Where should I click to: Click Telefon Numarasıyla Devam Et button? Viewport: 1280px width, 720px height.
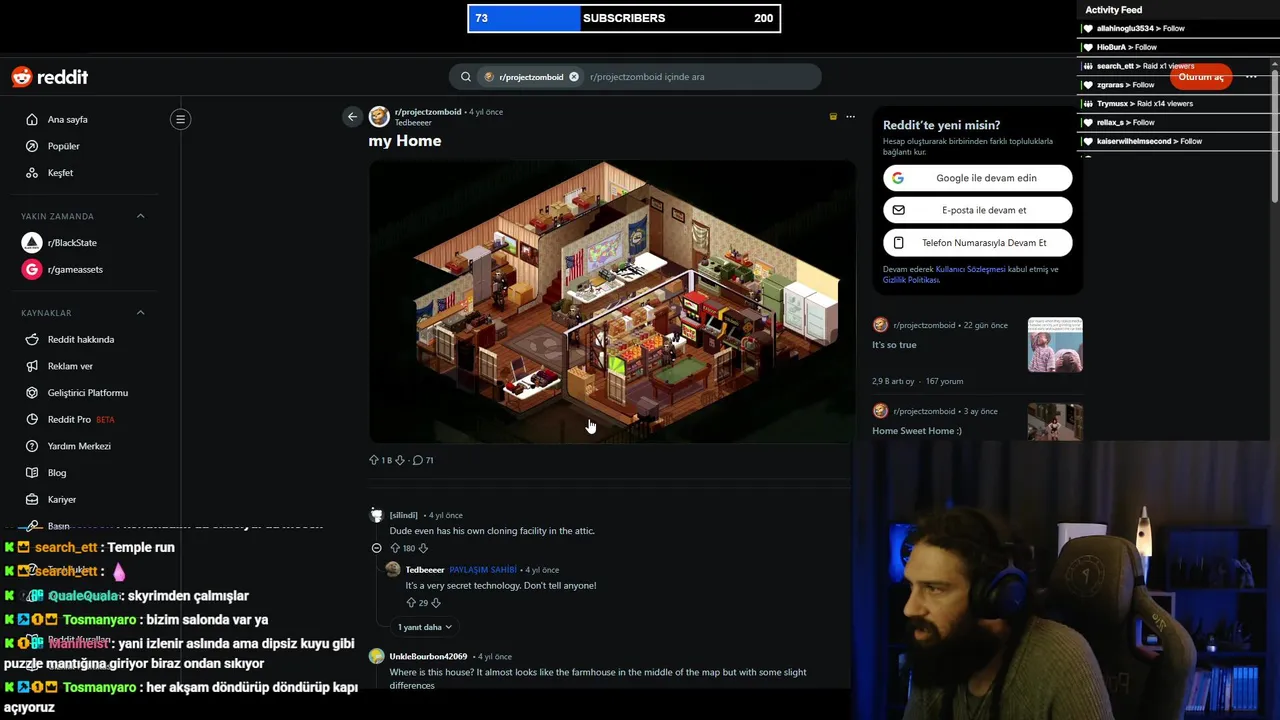(x=978, y=243)
